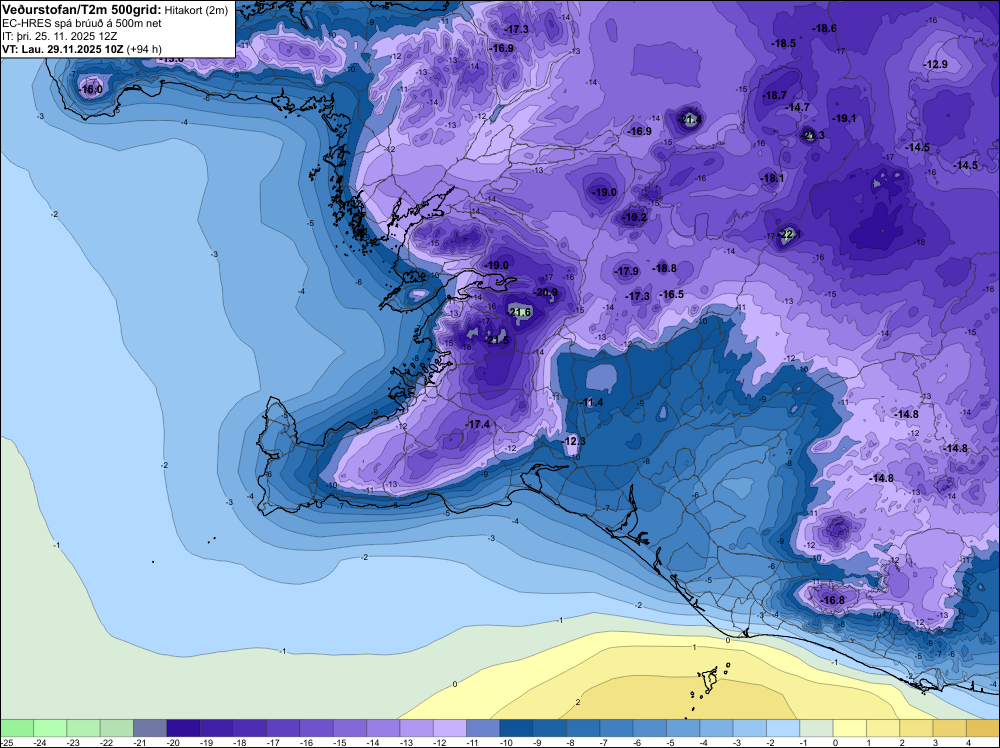Click the -20.9 temperature value on the map
Screen dimensions: 1000x748
[x=545, y=292]
